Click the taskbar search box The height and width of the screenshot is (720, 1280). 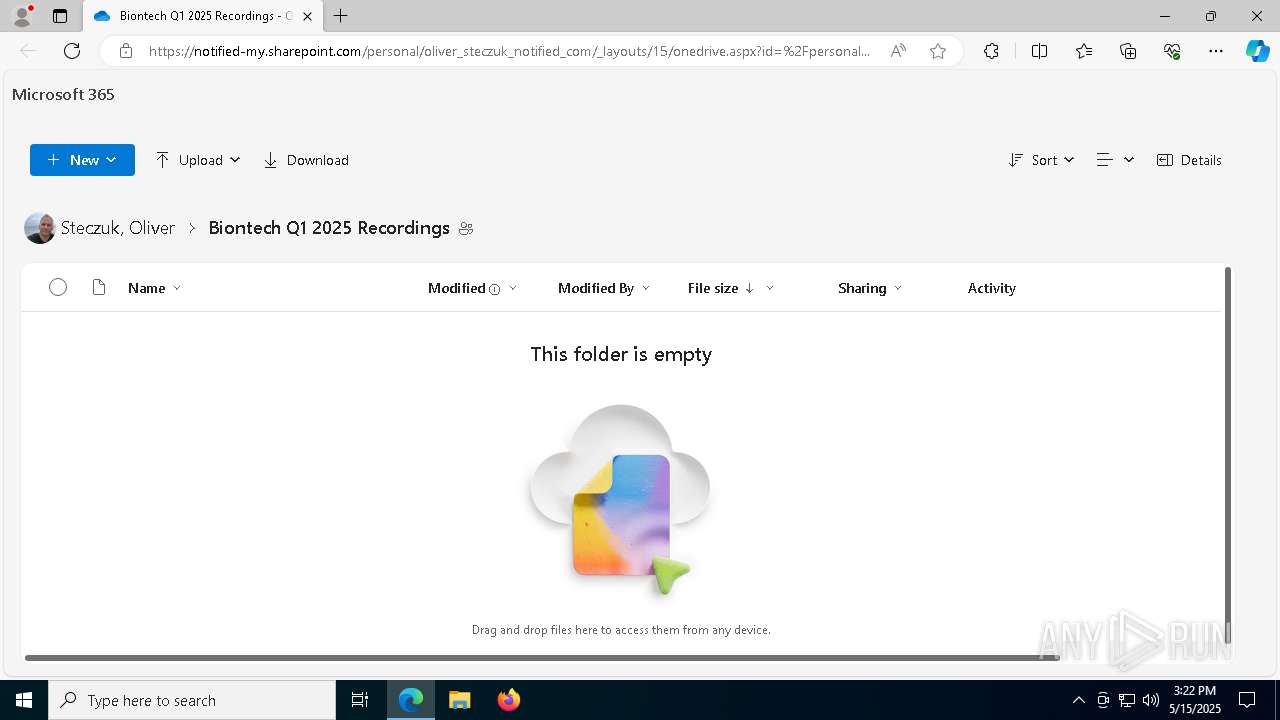pos(192,700)
